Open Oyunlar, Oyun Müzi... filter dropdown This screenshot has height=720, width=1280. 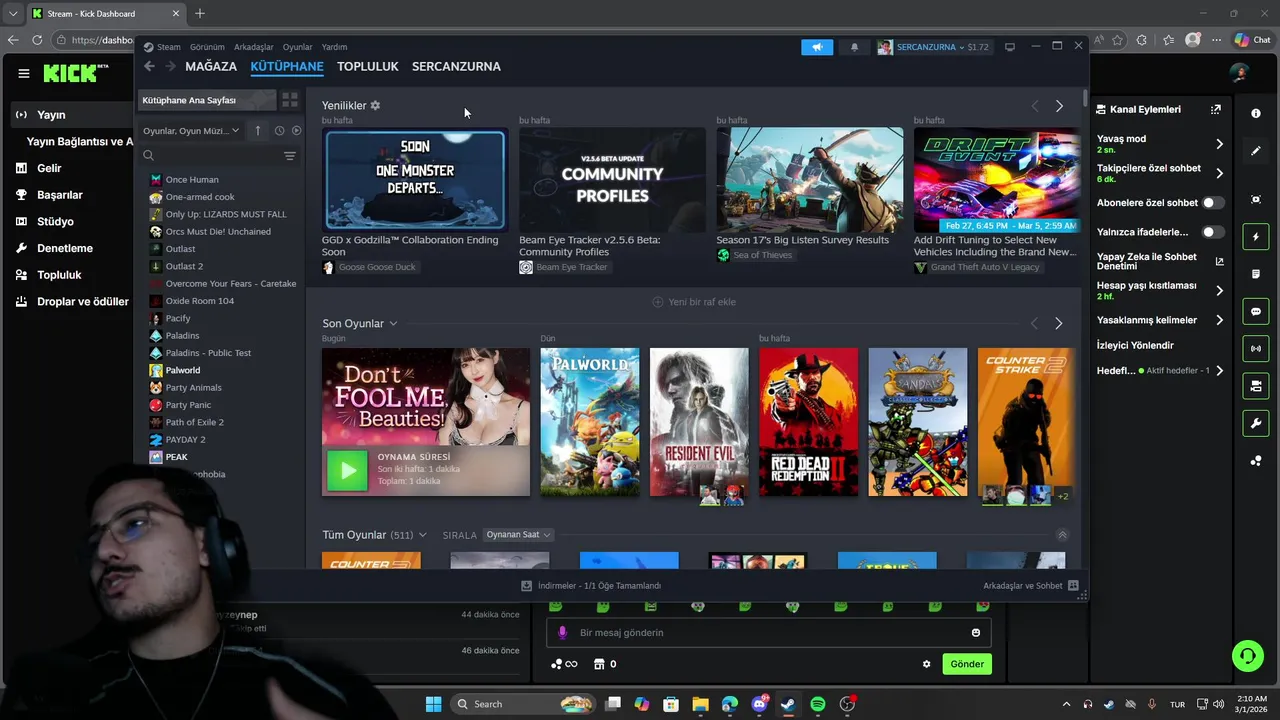[x=191, y=131]
